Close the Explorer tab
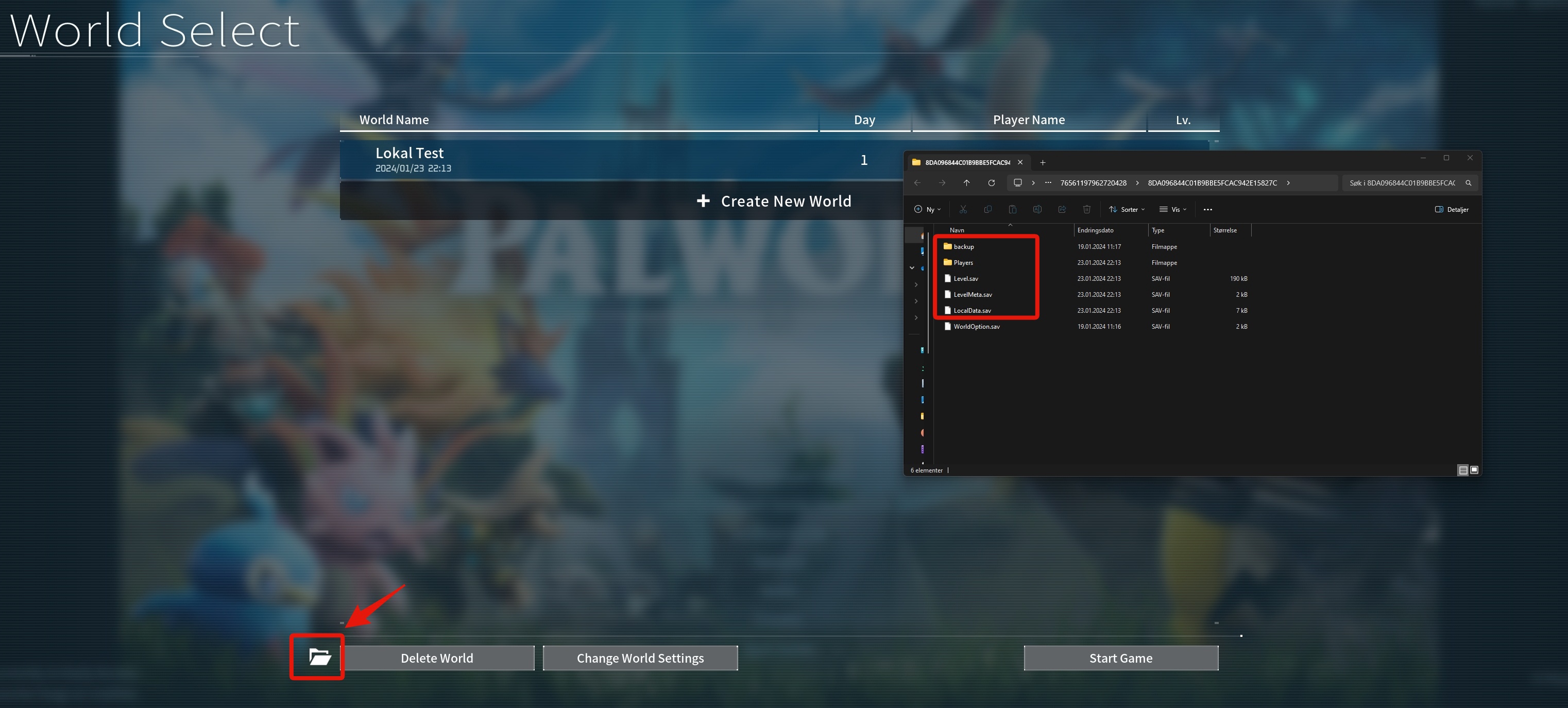1568x708 pixels. tap(1020, 162)
